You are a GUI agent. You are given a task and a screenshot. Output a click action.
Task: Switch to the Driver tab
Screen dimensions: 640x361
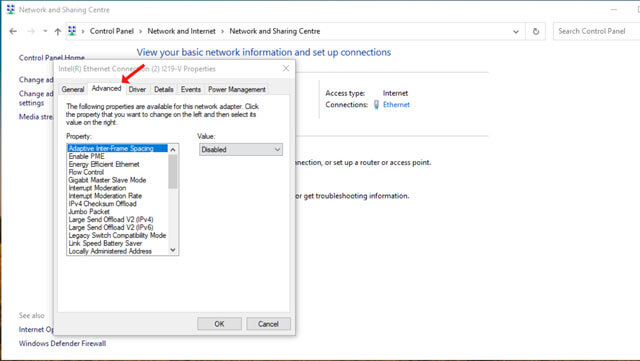click(137, 89)
